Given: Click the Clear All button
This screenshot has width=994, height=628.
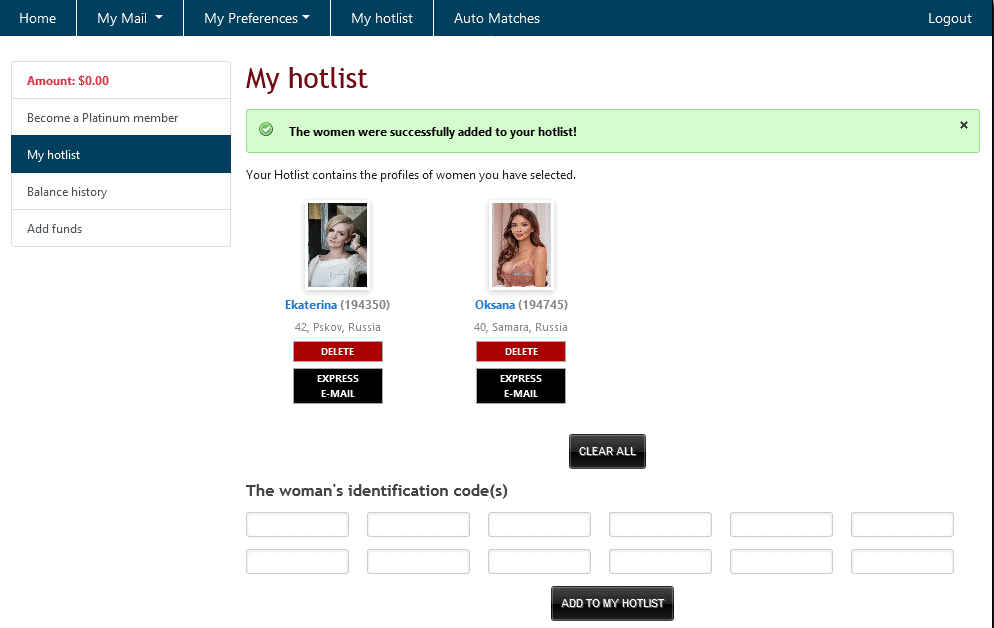Looking at the screenshot, I should click(x=607, y=451).
